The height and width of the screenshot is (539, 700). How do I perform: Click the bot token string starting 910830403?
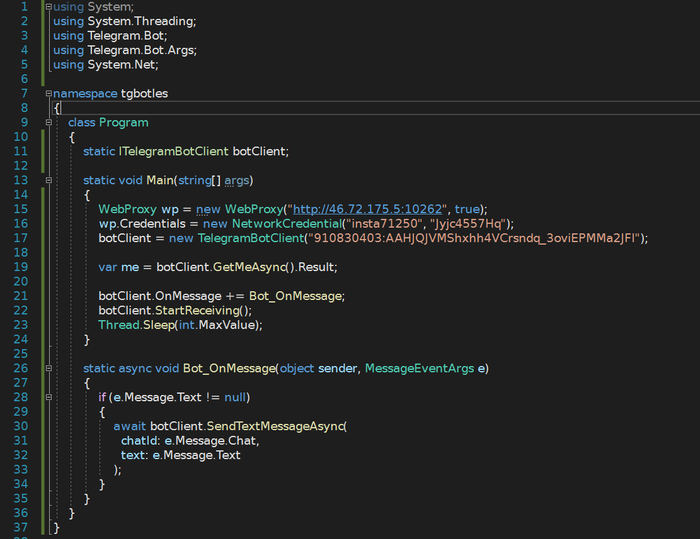[x=475, y=238]
